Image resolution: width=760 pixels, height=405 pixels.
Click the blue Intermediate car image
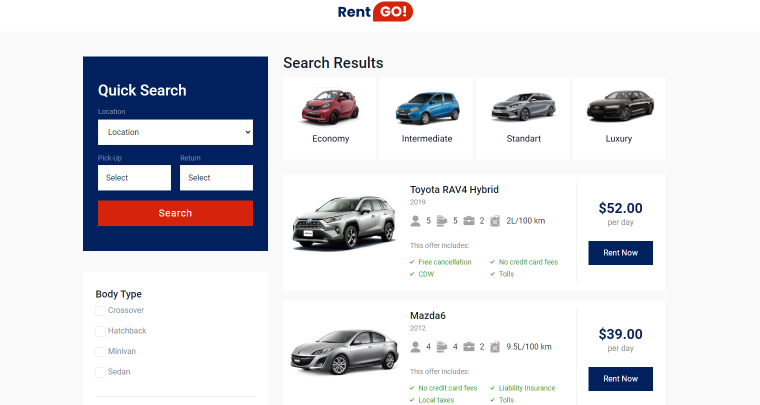pyautogui.click(x=427, y=108)
